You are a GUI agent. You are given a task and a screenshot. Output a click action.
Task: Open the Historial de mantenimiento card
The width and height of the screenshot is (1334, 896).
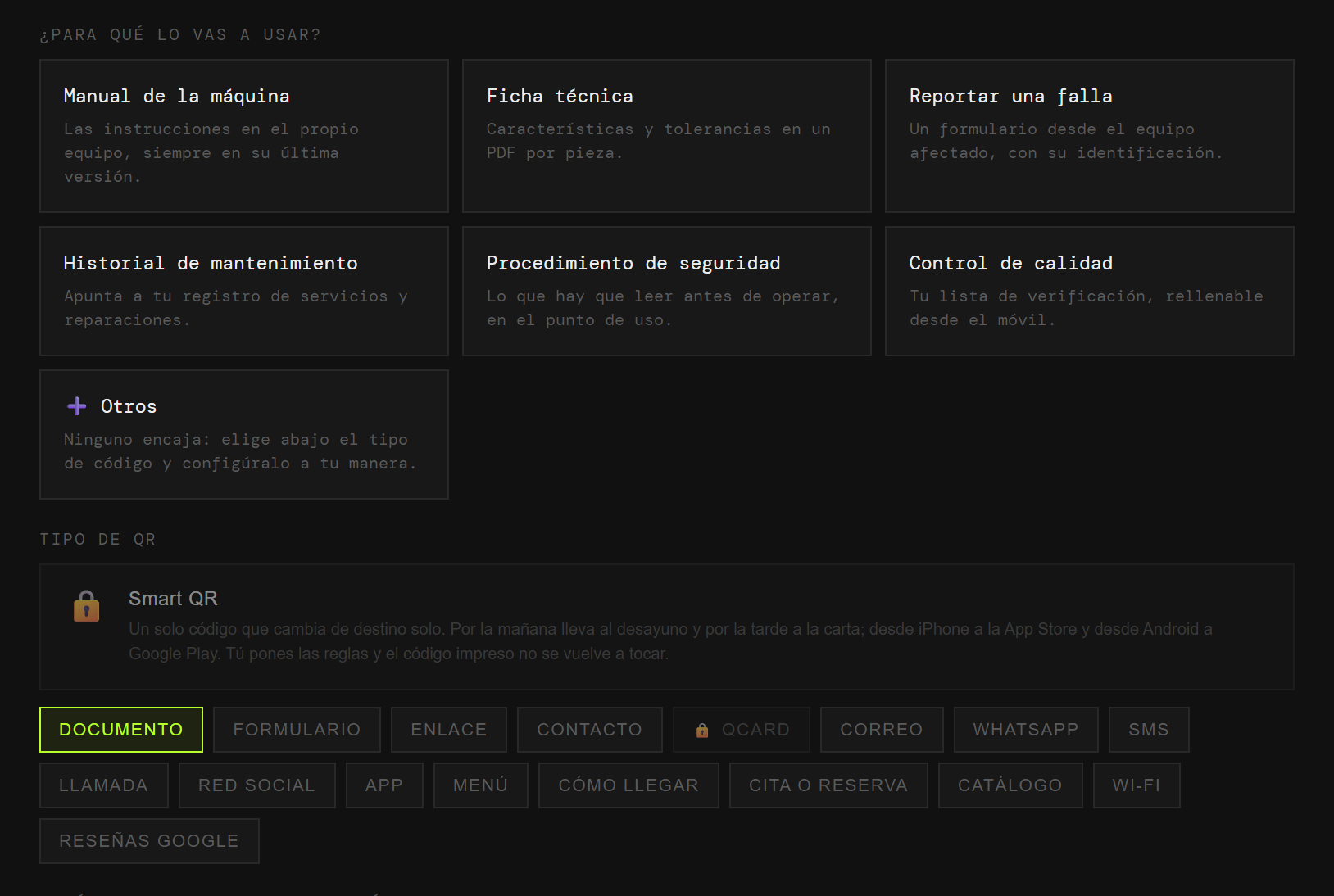coord(244,292)
